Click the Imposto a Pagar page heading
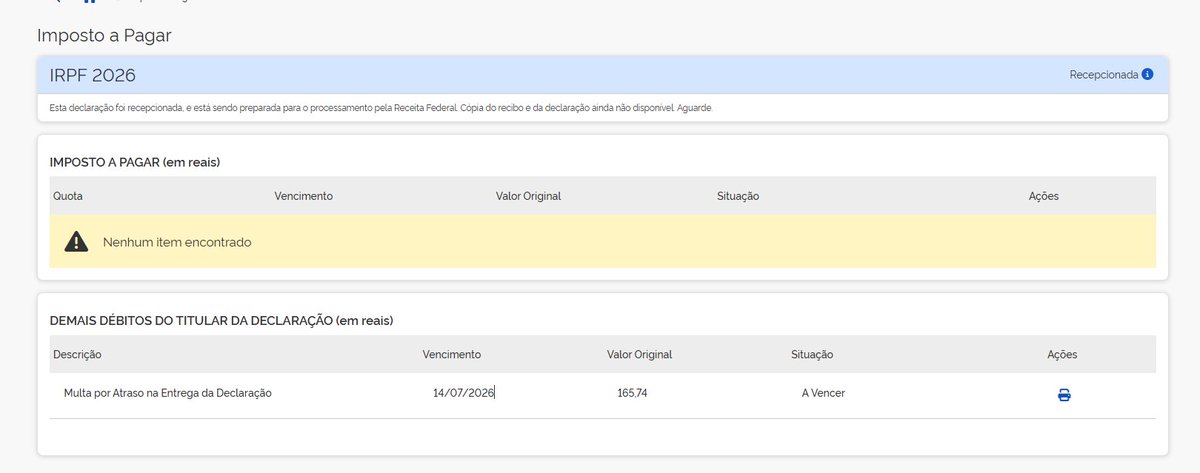 click(104, 36)
